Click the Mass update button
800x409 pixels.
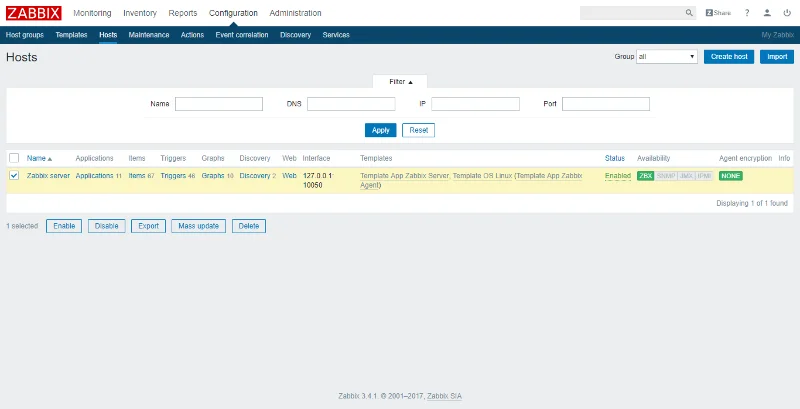(x=198, y=226)
